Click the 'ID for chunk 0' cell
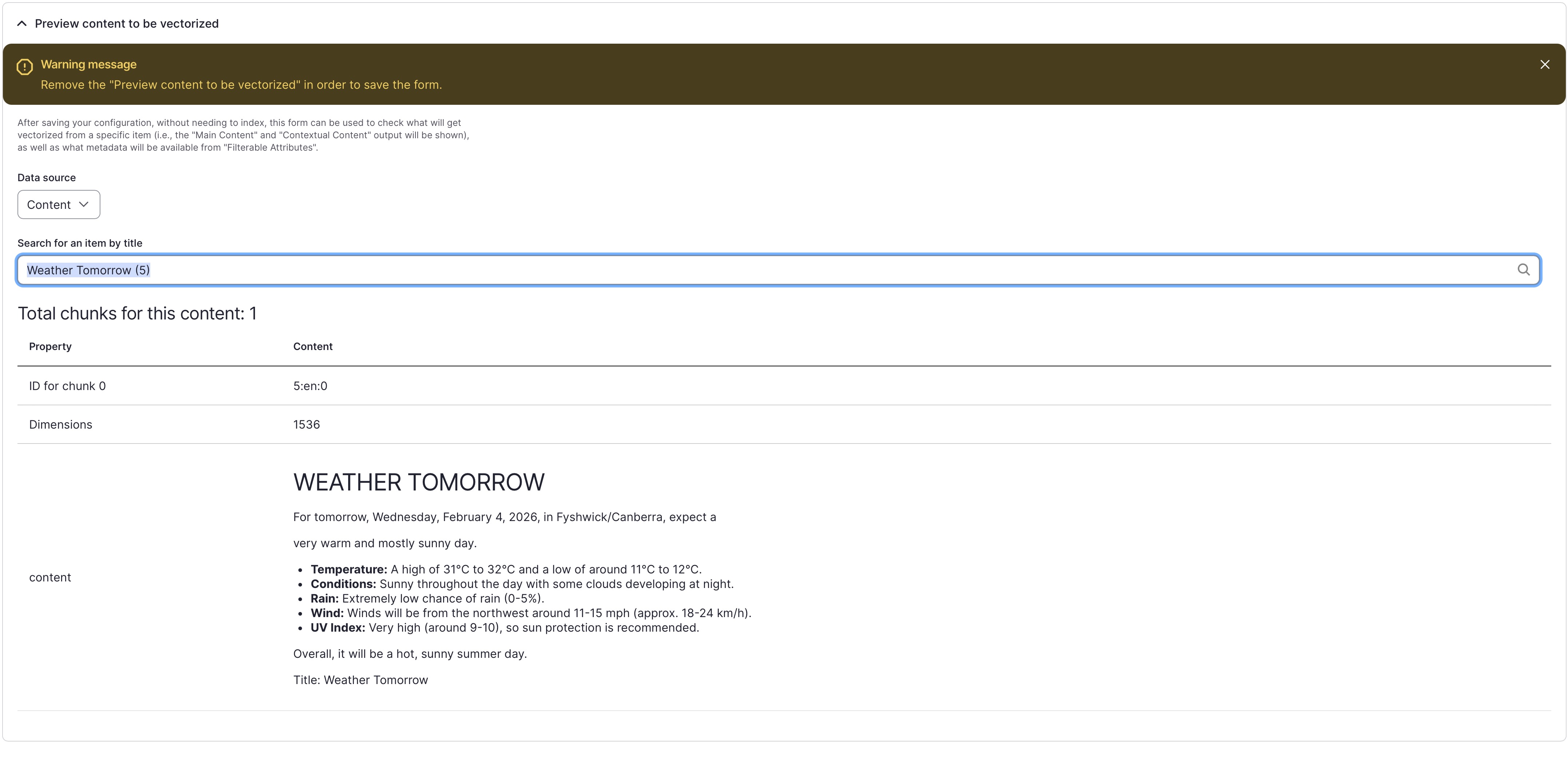Viewport: 1568px width, 767px height. coord(67,386)
